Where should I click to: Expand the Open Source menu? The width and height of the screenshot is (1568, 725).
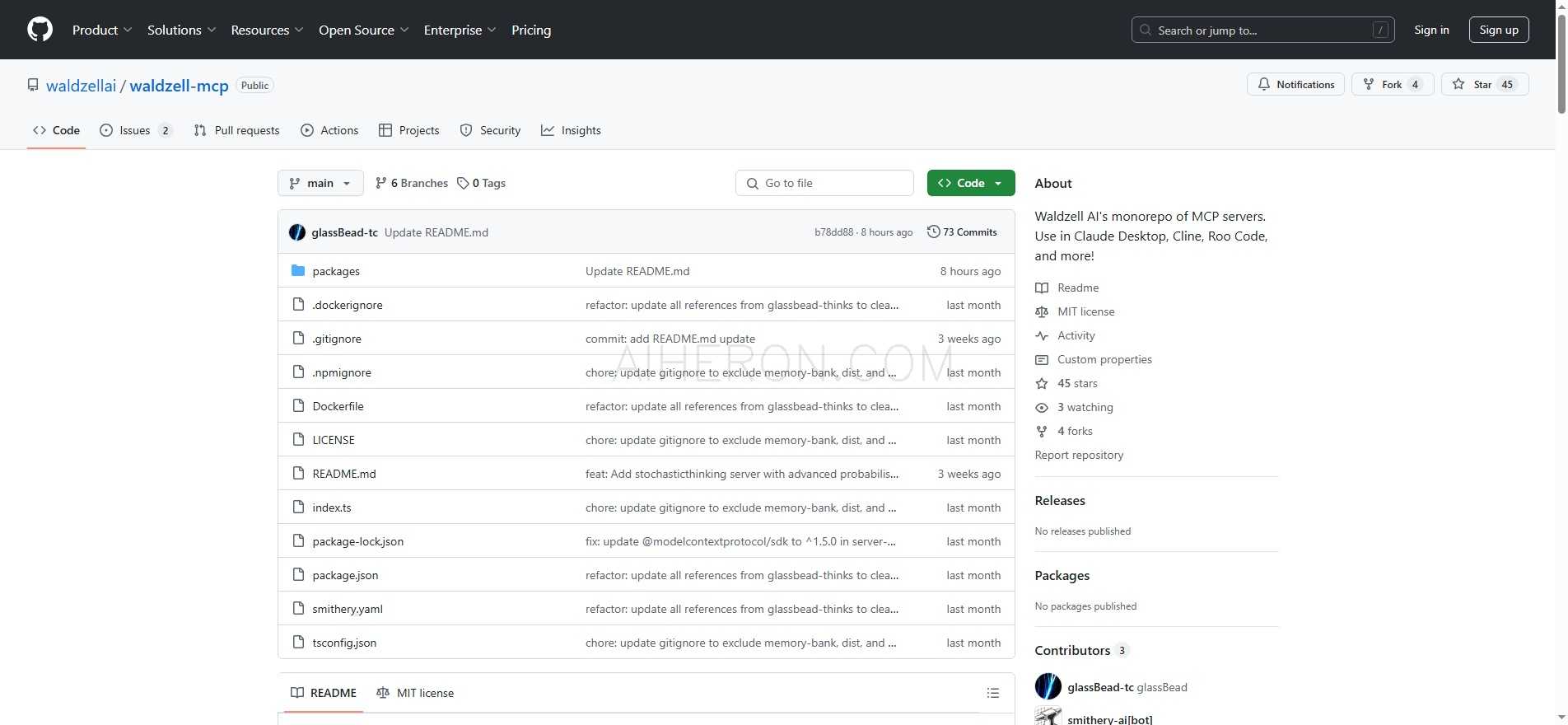pos(363,30)
